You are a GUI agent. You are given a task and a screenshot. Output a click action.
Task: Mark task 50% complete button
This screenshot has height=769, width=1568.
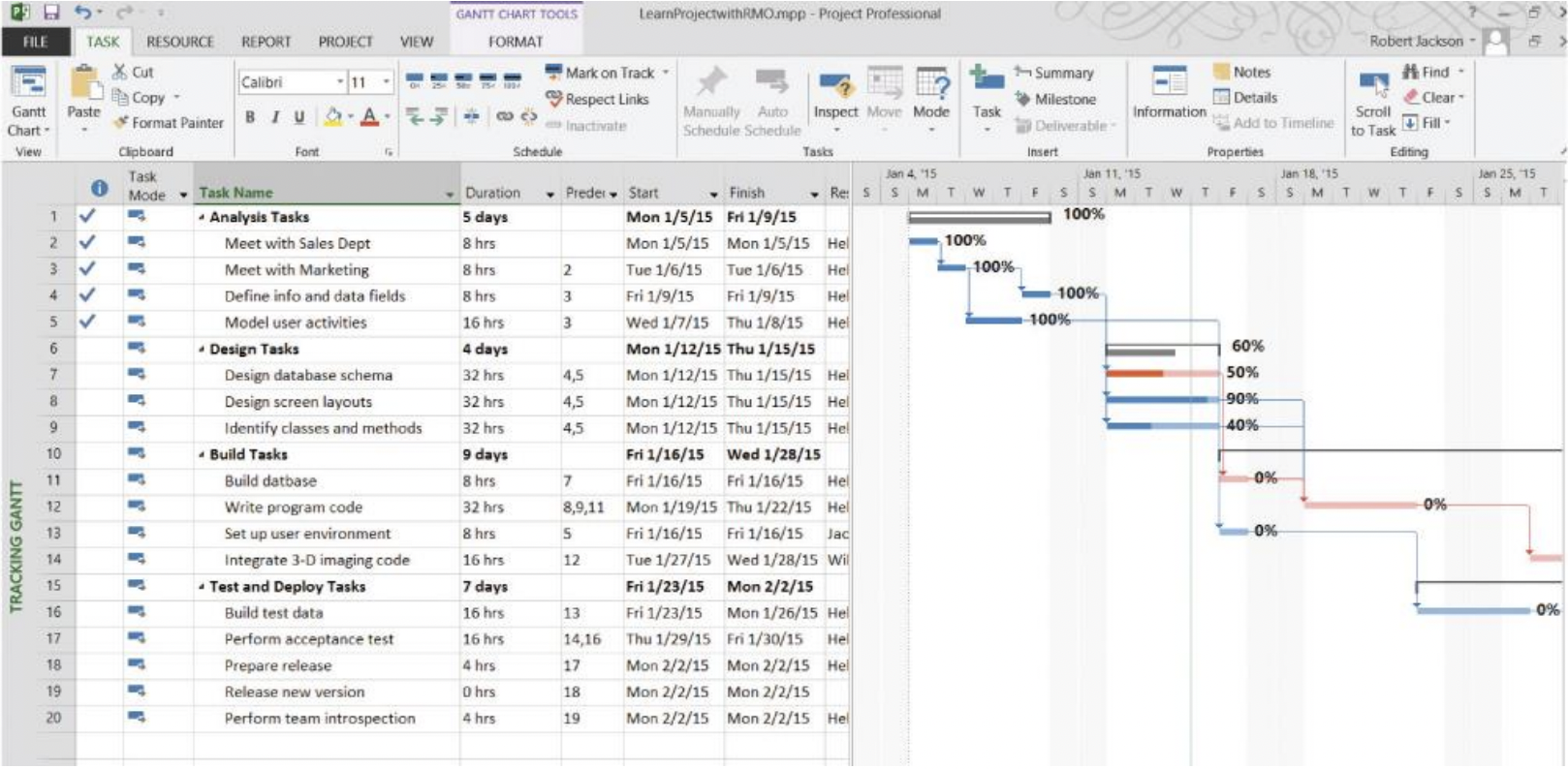pyautogui.click(x=463, y=80)
